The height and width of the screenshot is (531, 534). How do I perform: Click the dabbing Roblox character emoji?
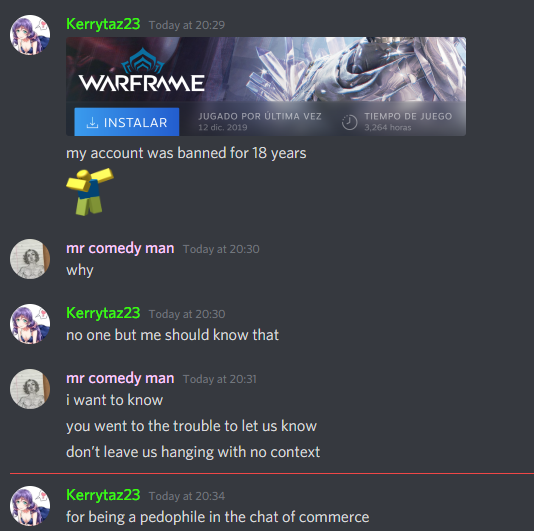90,192
